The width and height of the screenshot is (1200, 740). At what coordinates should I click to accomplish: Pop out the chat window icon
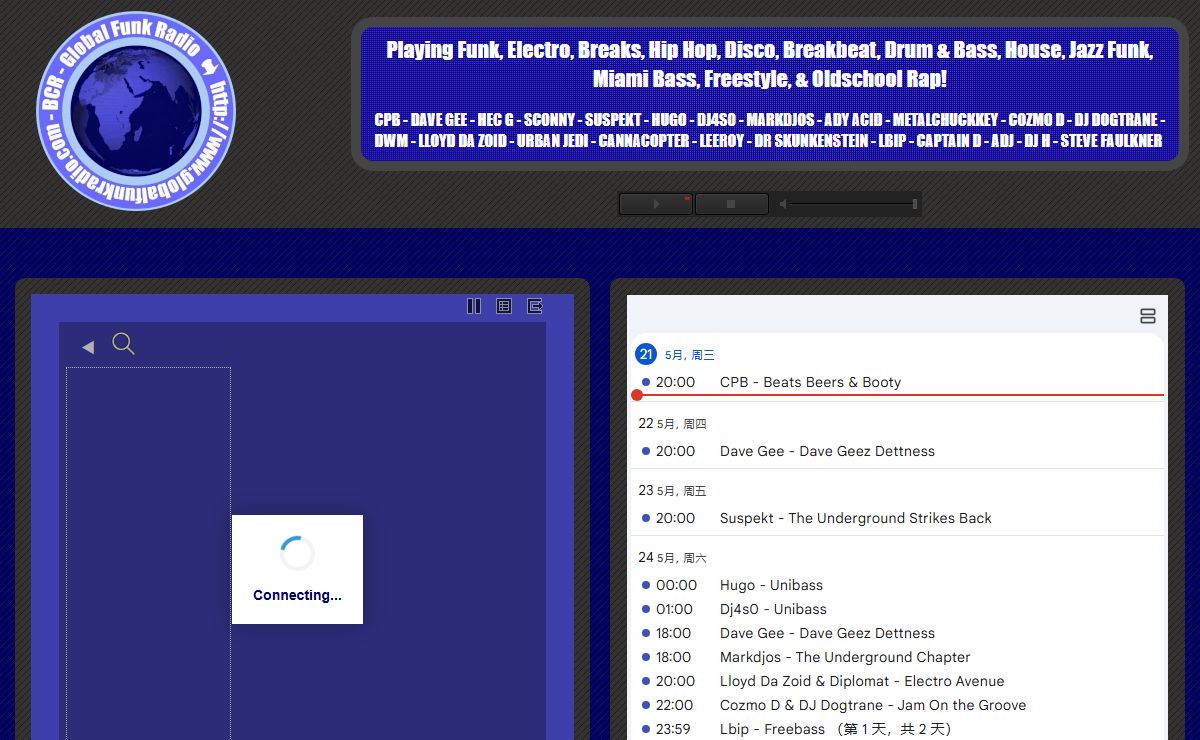(x=535, y=306)
